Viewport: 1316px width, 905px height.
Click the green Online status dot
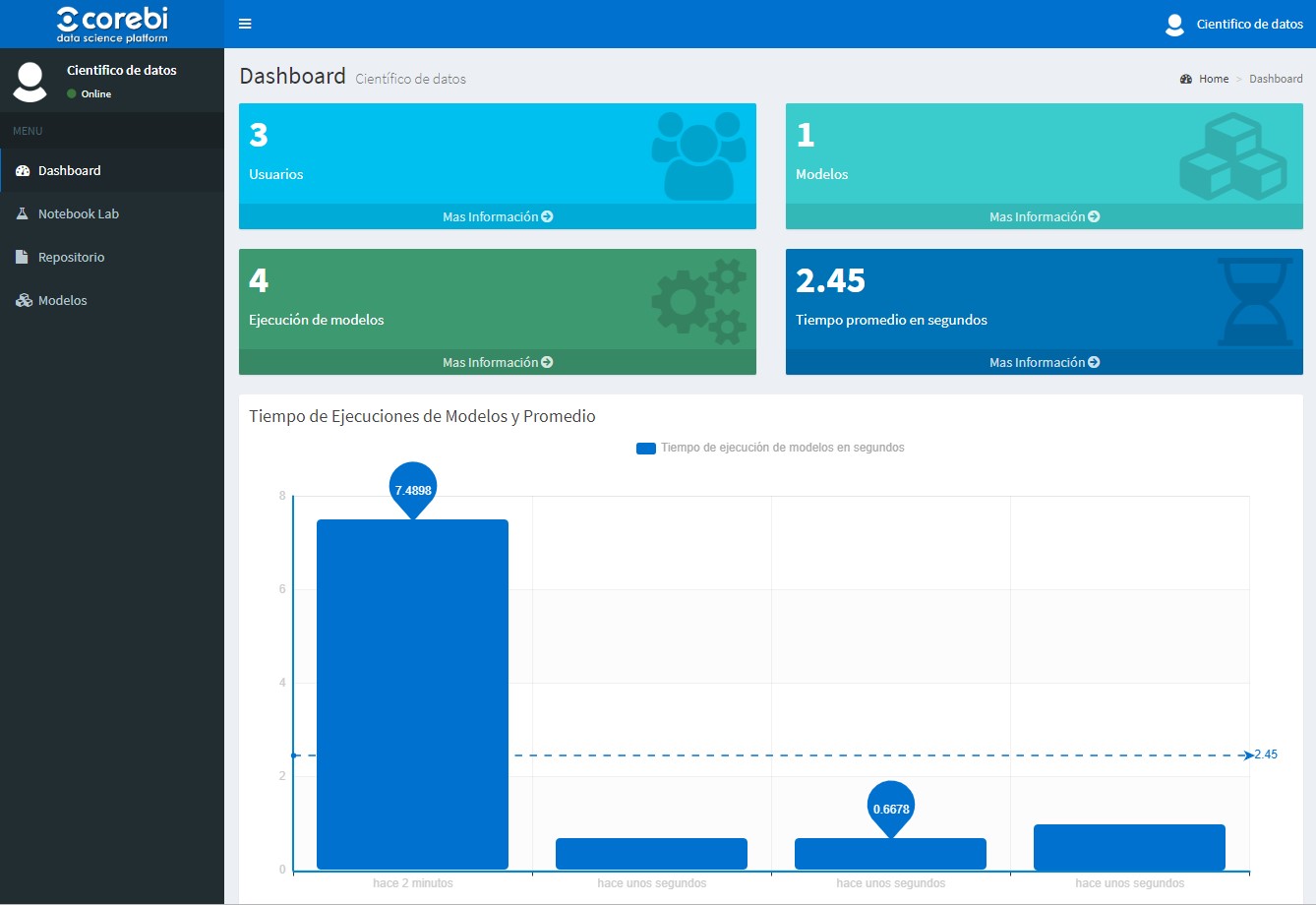tap(72, 94)
